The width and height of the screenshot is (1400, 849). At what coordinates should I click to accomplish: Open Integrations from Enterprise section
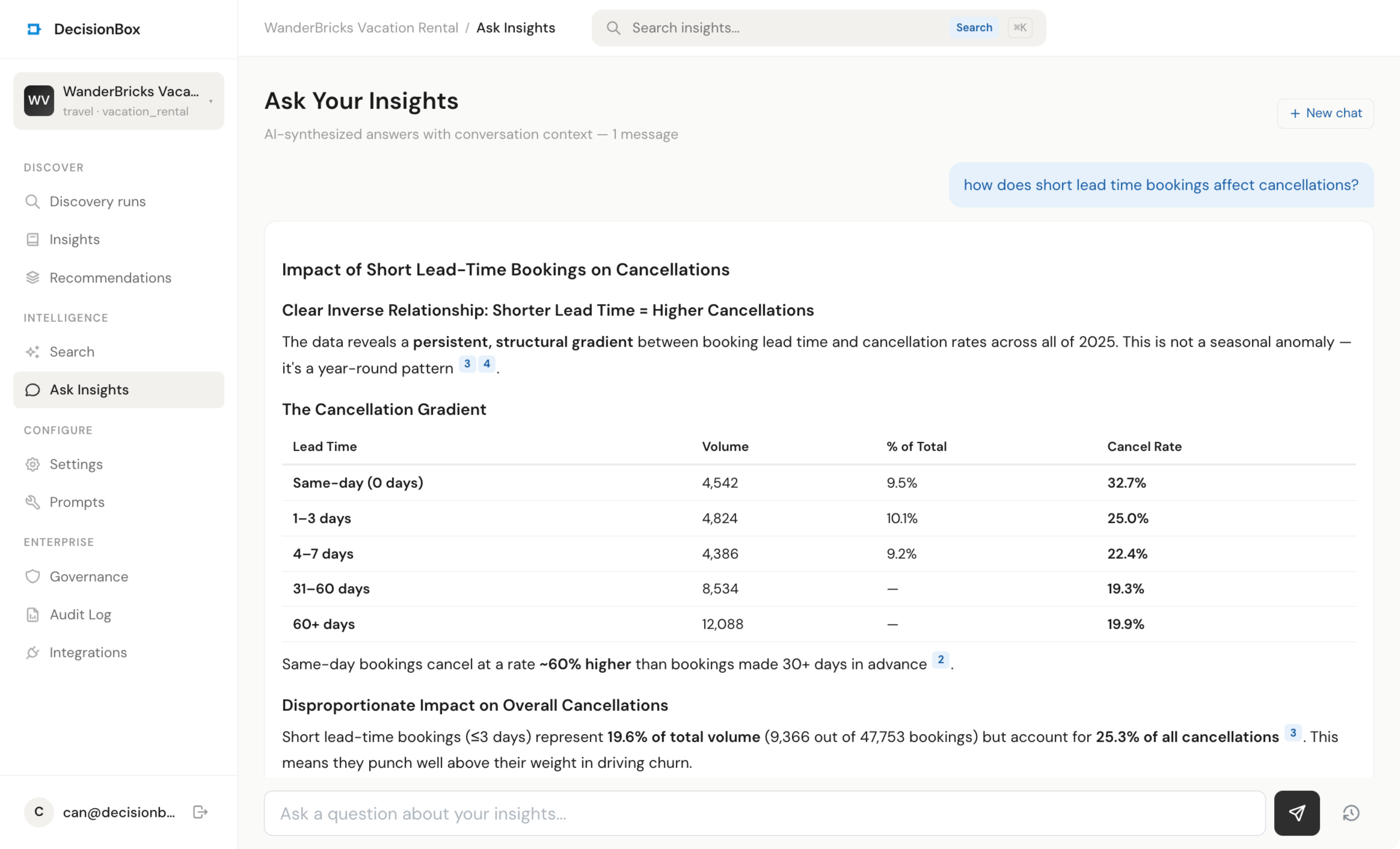click(88, 652)
